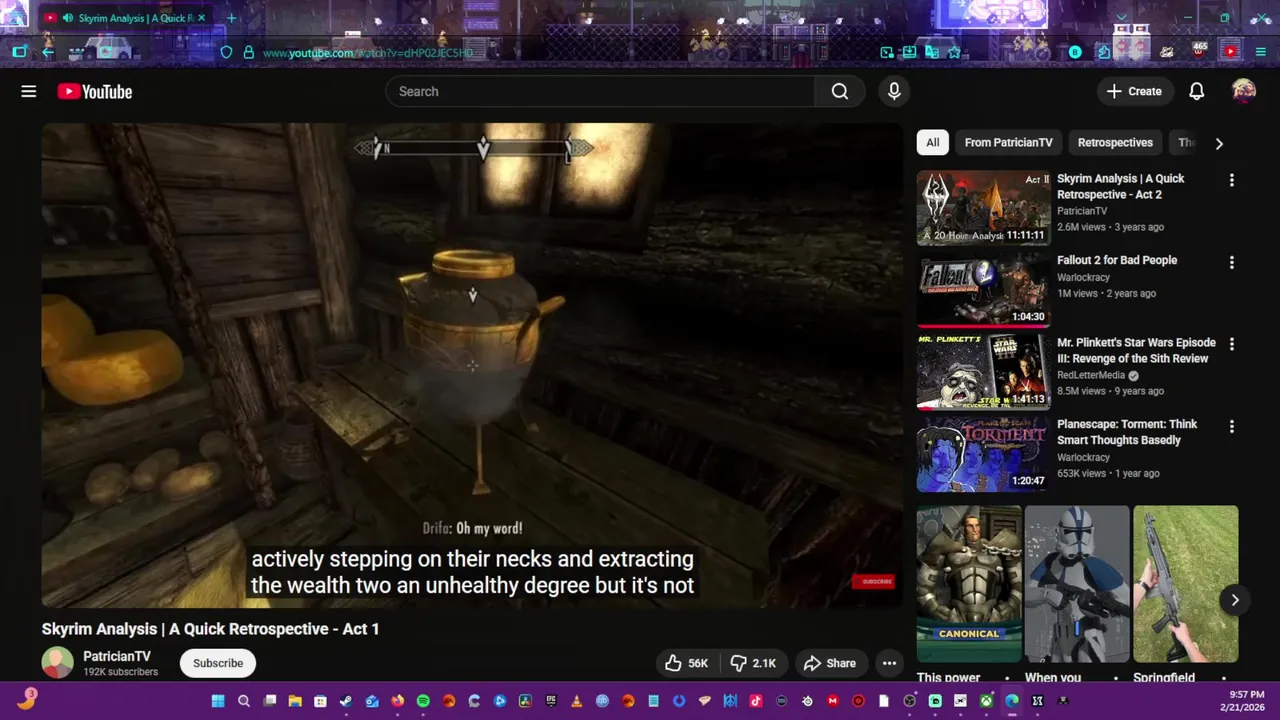Open VLC from the taskbar
Screen dimensions: 1280x720
pyautogui.click(x=577, y=701)
